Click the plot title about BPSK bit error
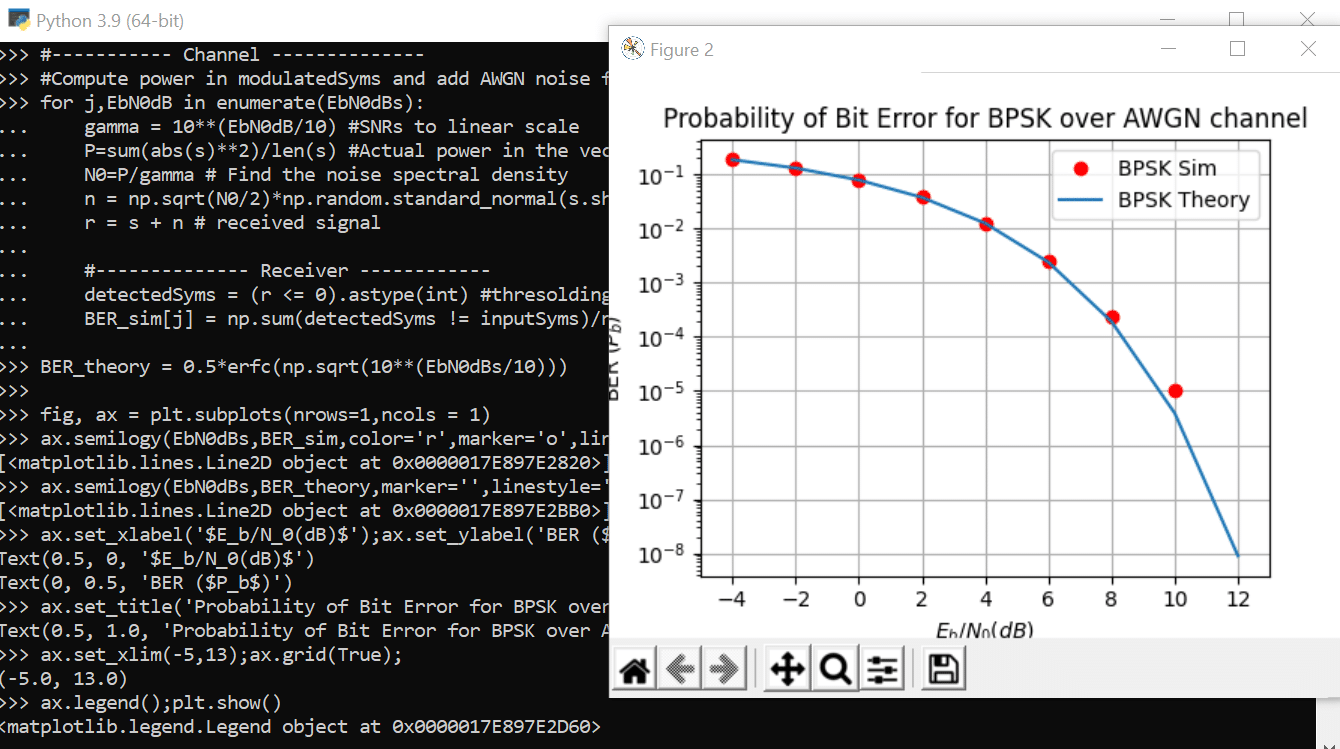 (x=985, y=118)
